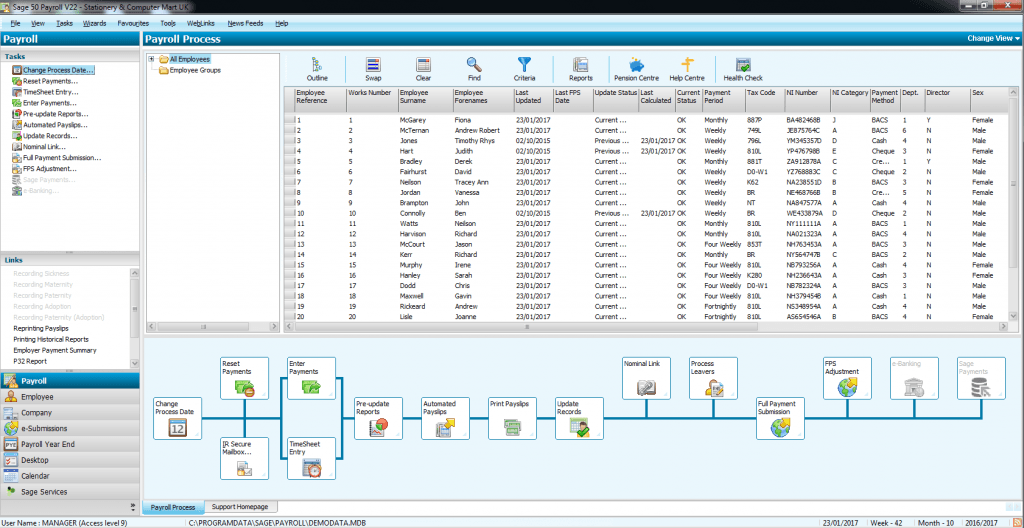Open FPS Adjustment workflow box

pyautogui.click(x=847, y=378)
